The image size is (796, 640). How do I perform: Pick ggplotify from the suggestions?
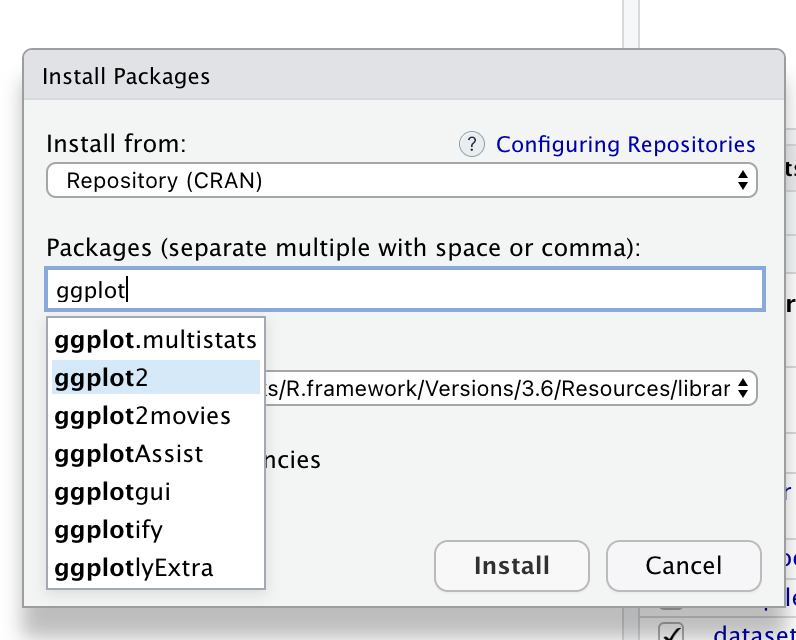click(x=156, y=530)
